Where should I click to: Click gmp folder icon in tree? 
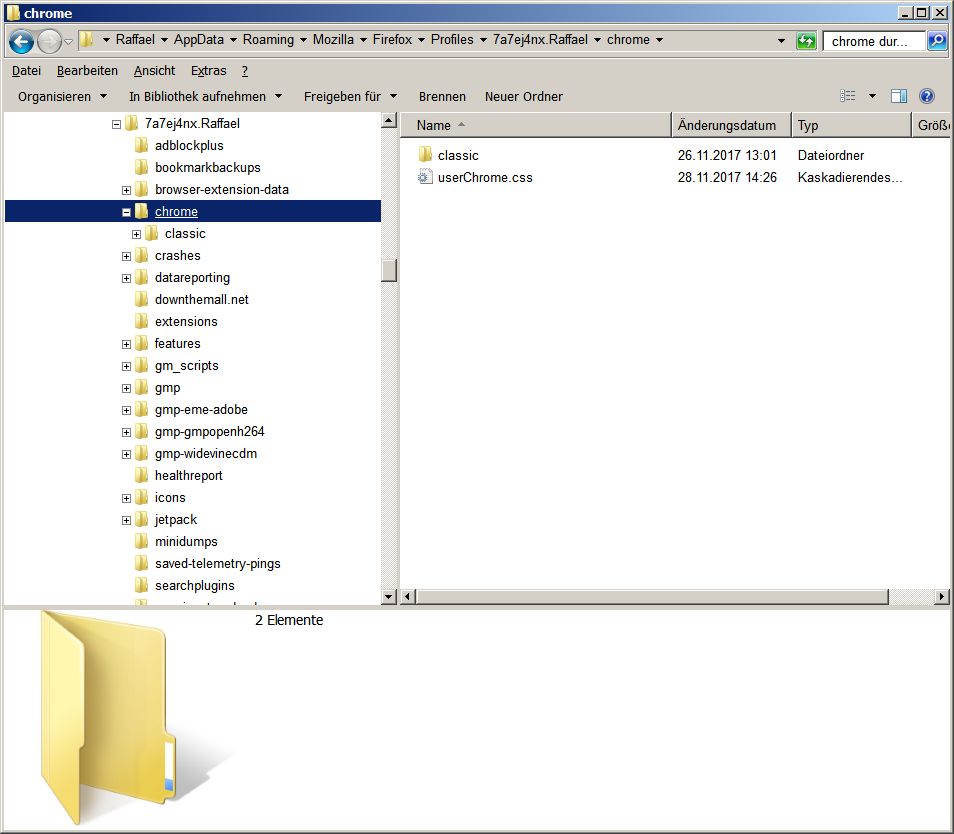(x=141, y=387)
